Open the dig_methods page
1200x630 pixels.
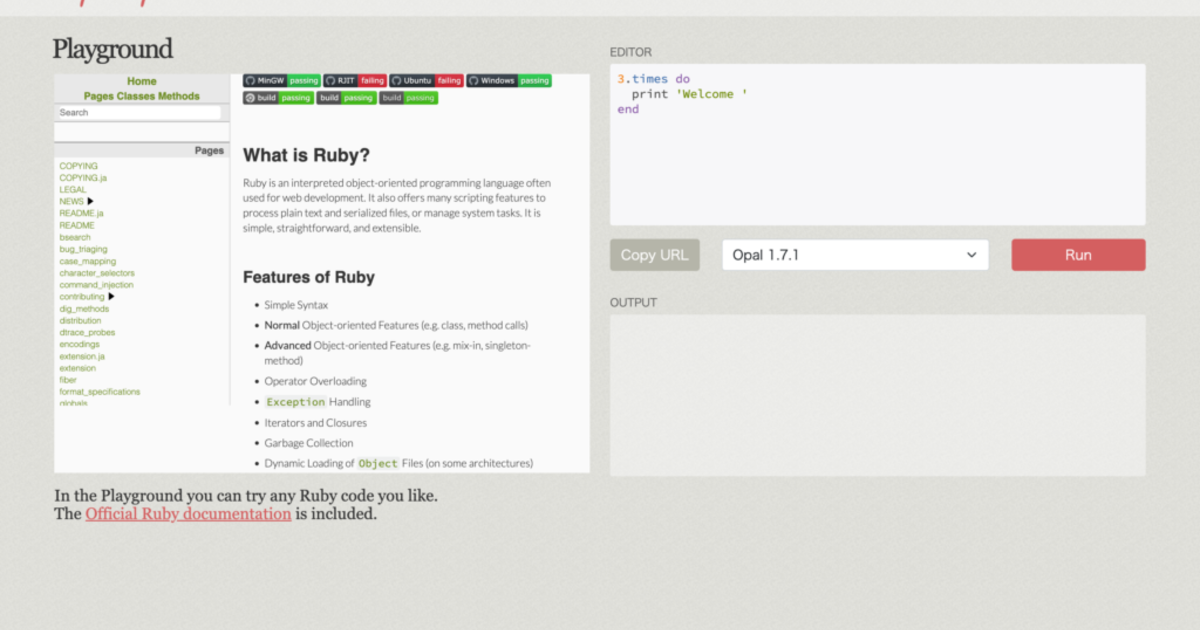(x=84, y=308)
